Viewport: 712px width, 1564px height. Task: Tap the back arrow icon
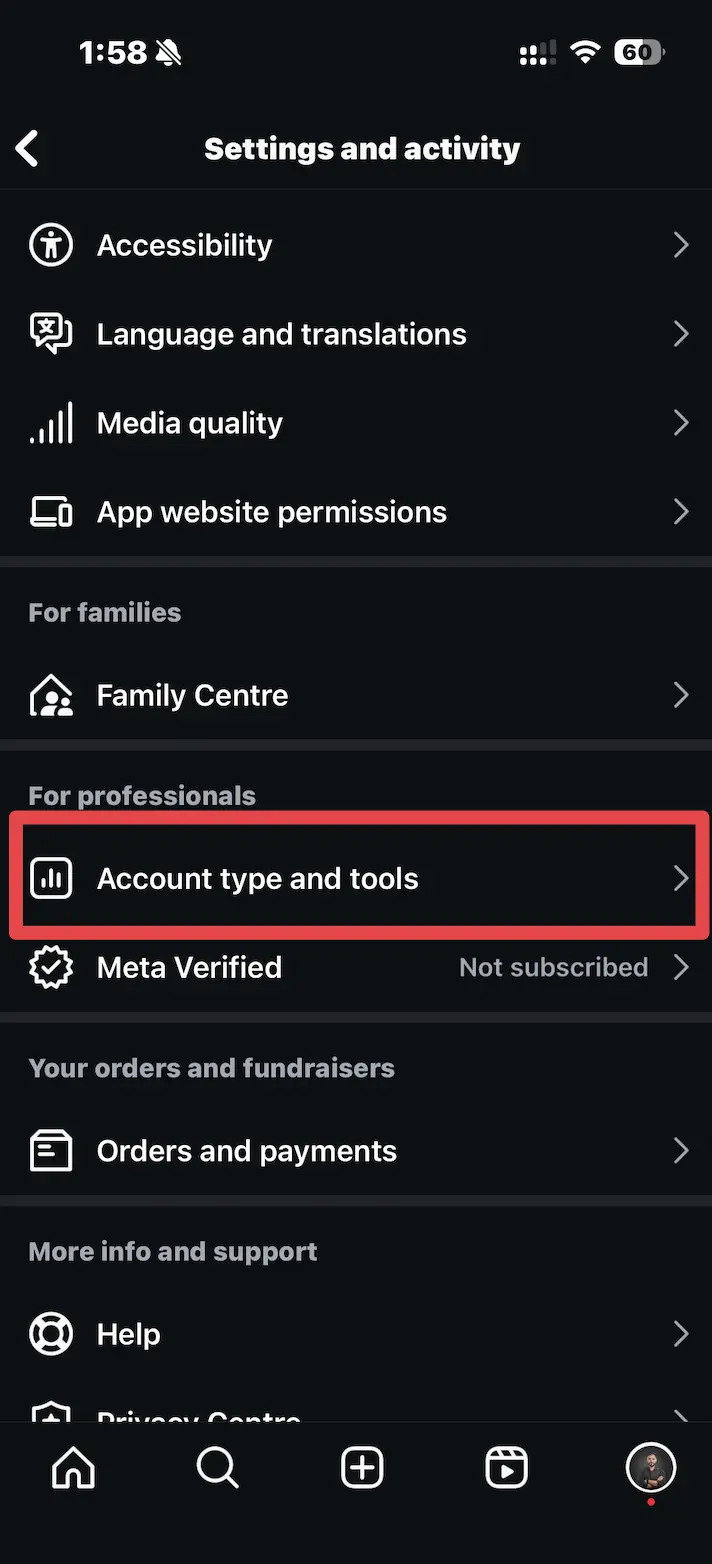(28, 149)
